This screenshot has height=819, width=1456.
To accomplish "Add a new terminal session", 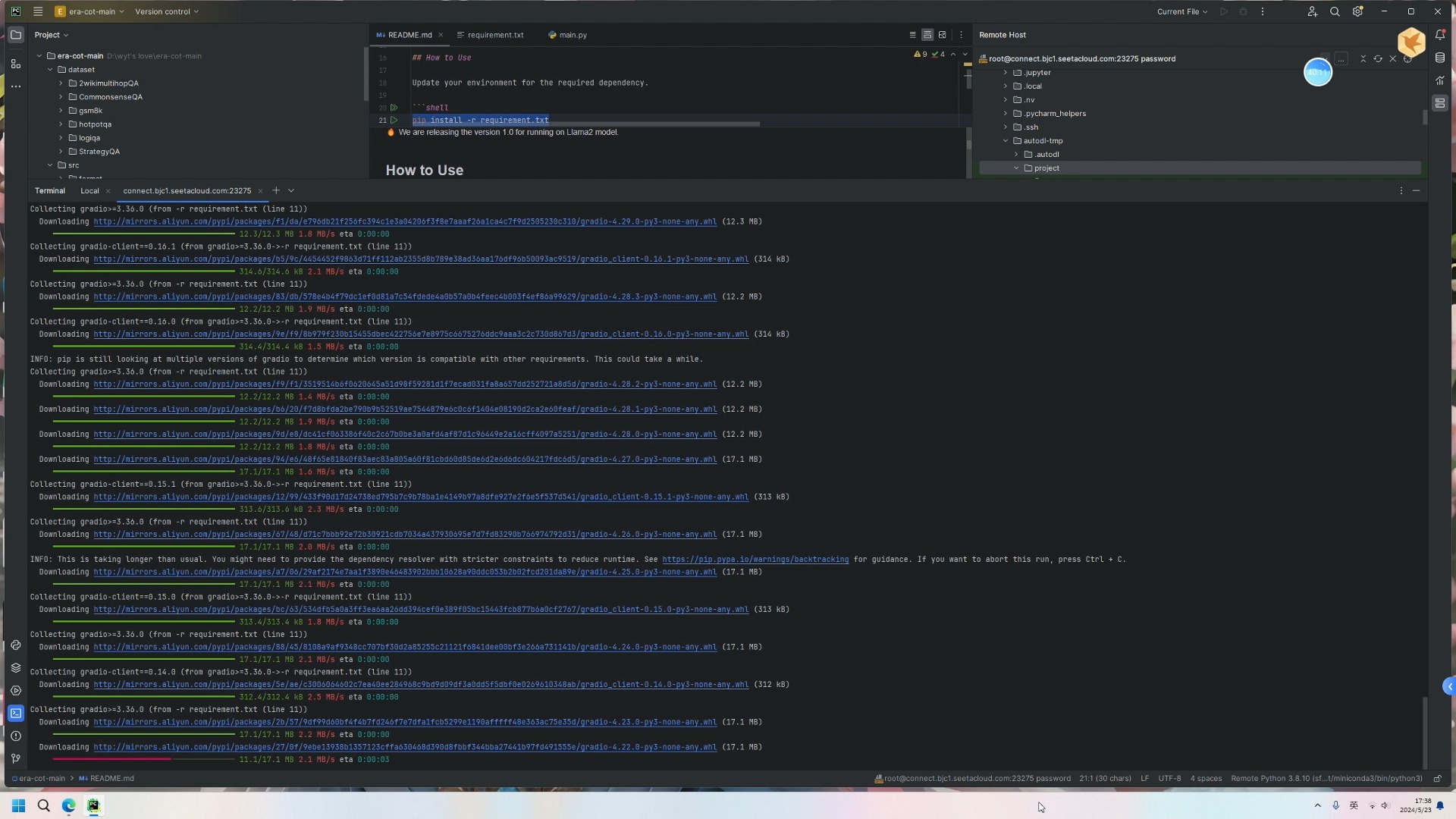I will click(276, 190).
